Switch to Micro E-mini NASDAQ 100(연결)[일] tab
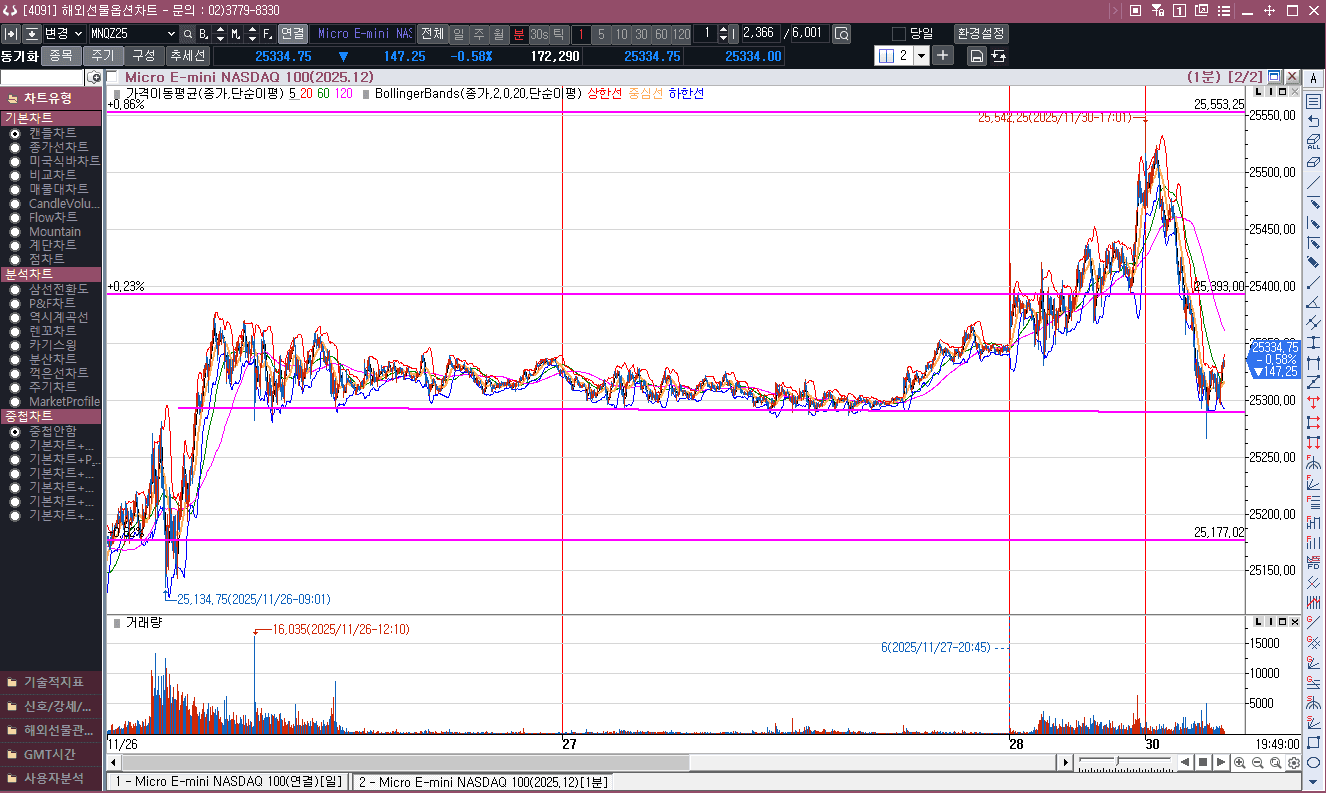Viewport: 1326px width, 793px height. 228,781
